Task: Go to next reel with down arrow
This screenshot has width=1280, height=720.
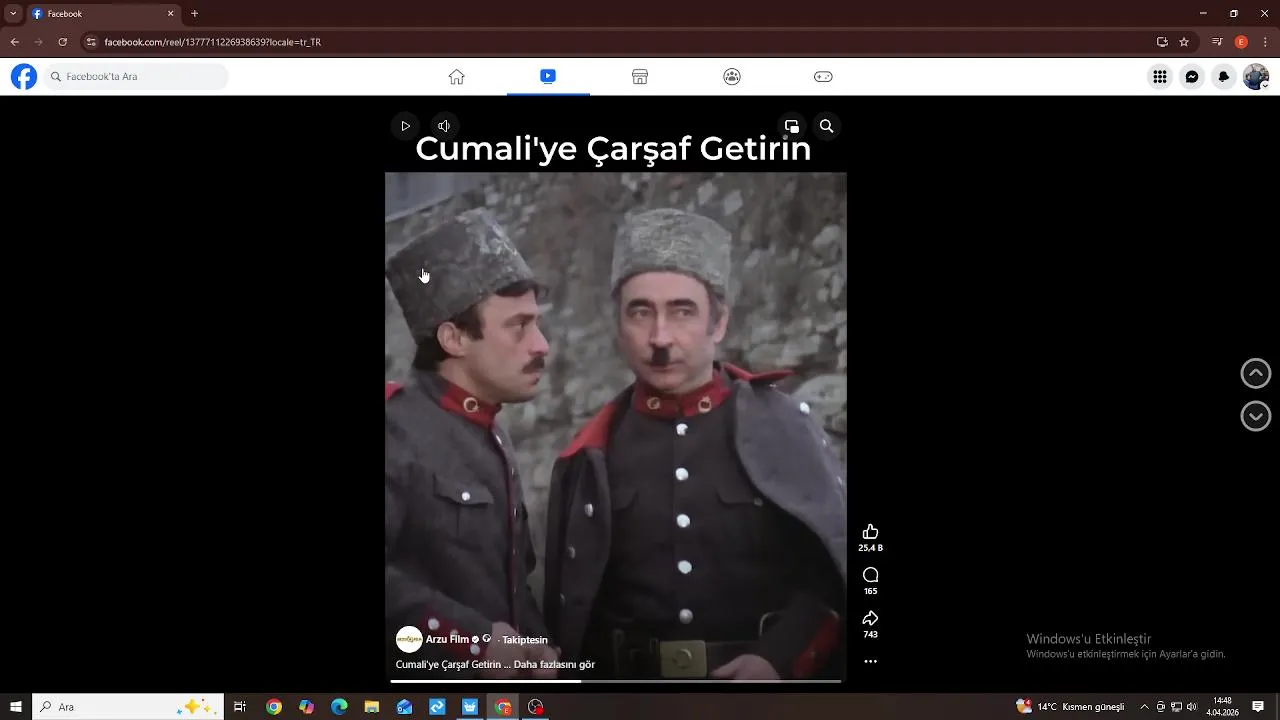Action: (1256, 416)
